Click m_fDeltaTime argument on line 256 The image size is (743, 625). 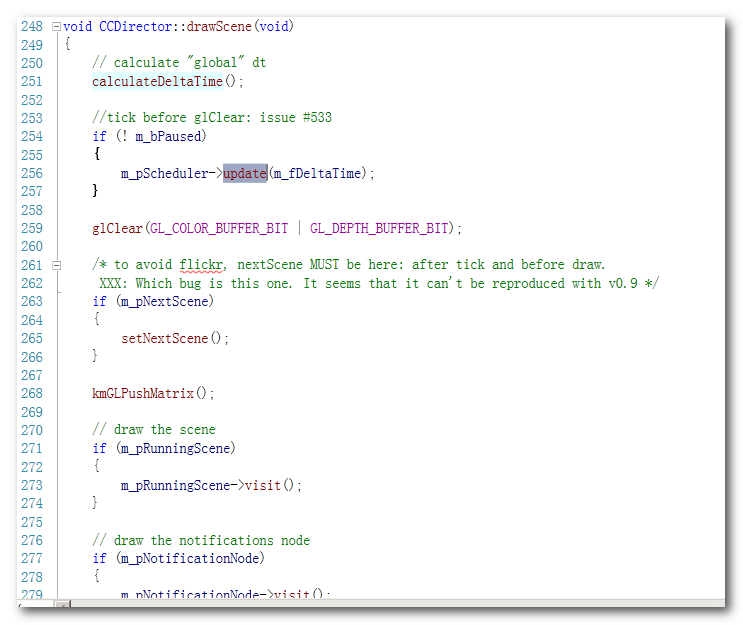(x=317, y=173)
